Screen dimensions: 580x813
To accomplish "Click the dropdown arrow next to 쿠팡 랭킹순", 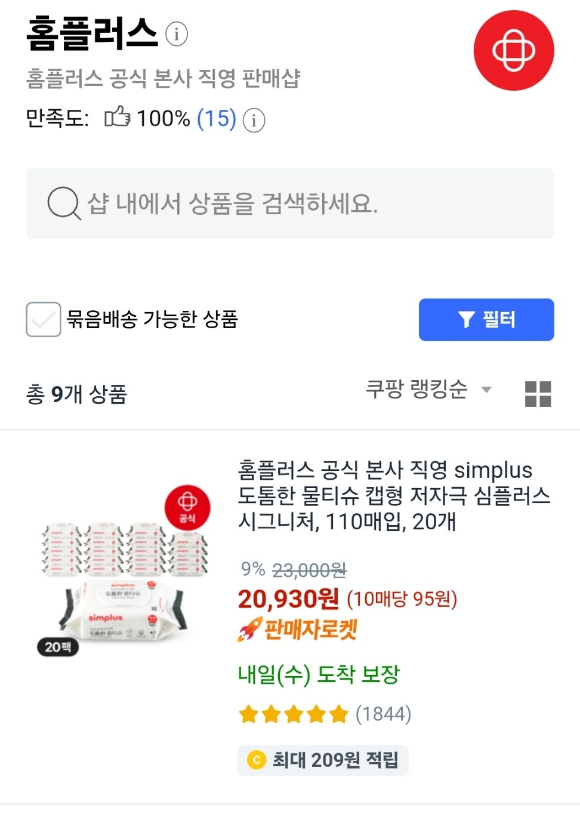I will click(x=486, y=389).
